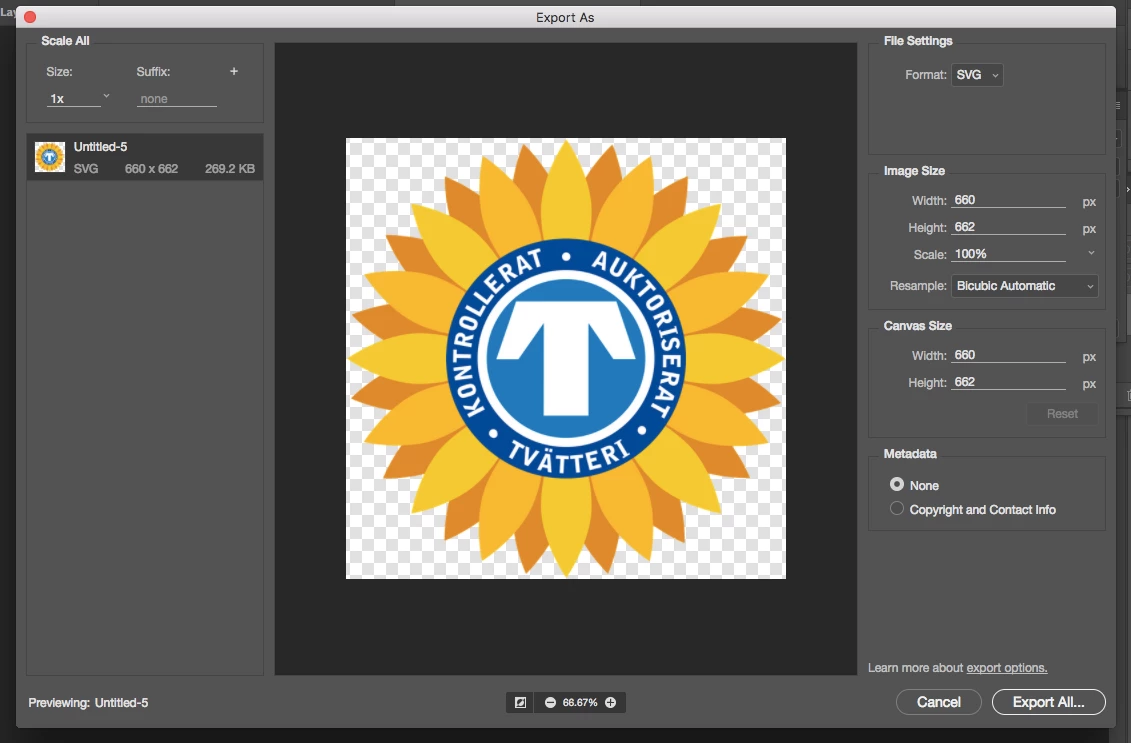The height and width of the screenshot is (743, 1131).
Task: Open the Scale percentage dropdown arrow
Action: tap(1091, 253)
